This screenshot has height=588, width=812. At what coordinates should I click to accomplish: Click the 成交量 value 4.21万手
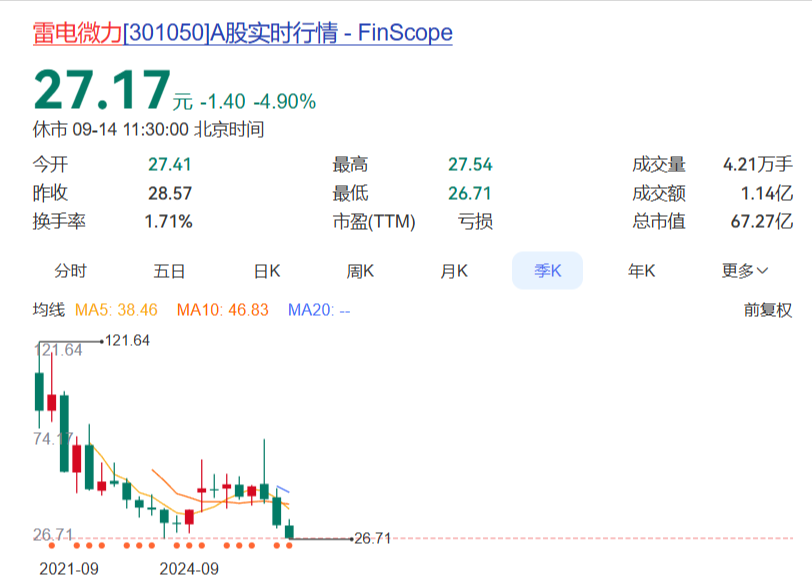tap(758, 164)
